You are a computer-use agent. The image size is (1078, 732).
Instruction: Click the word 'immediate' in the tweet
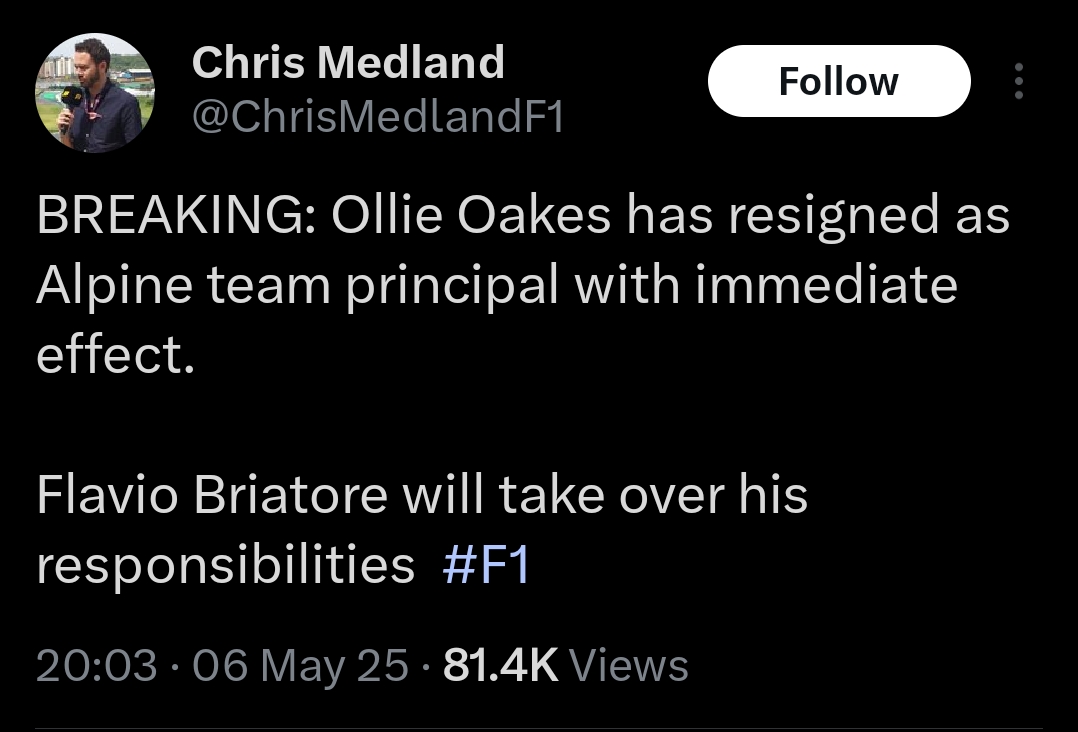[x=826, y=287]
